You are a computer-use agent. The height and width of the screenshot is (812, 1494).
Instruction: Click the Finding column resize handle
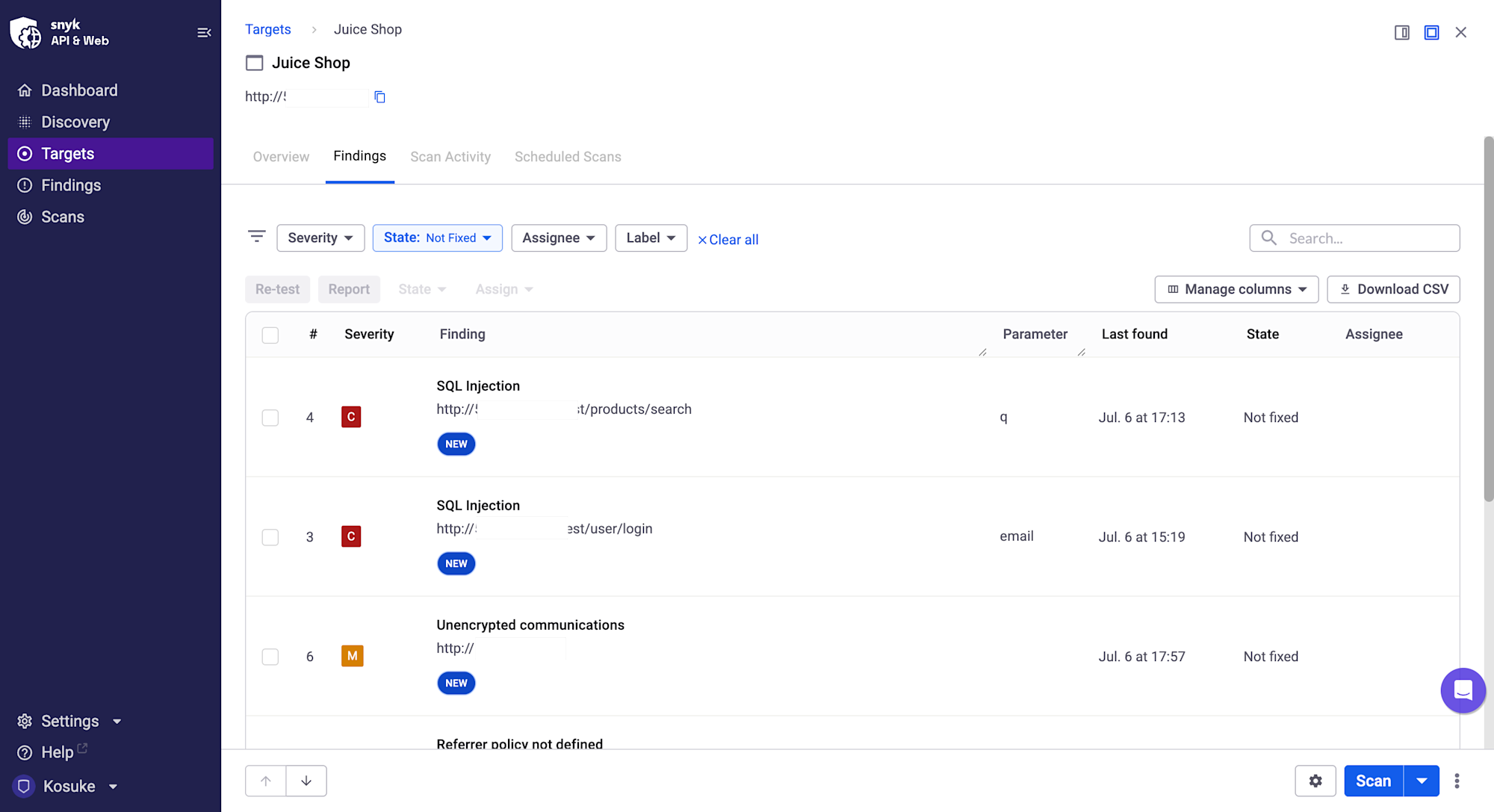coord(982,352)
